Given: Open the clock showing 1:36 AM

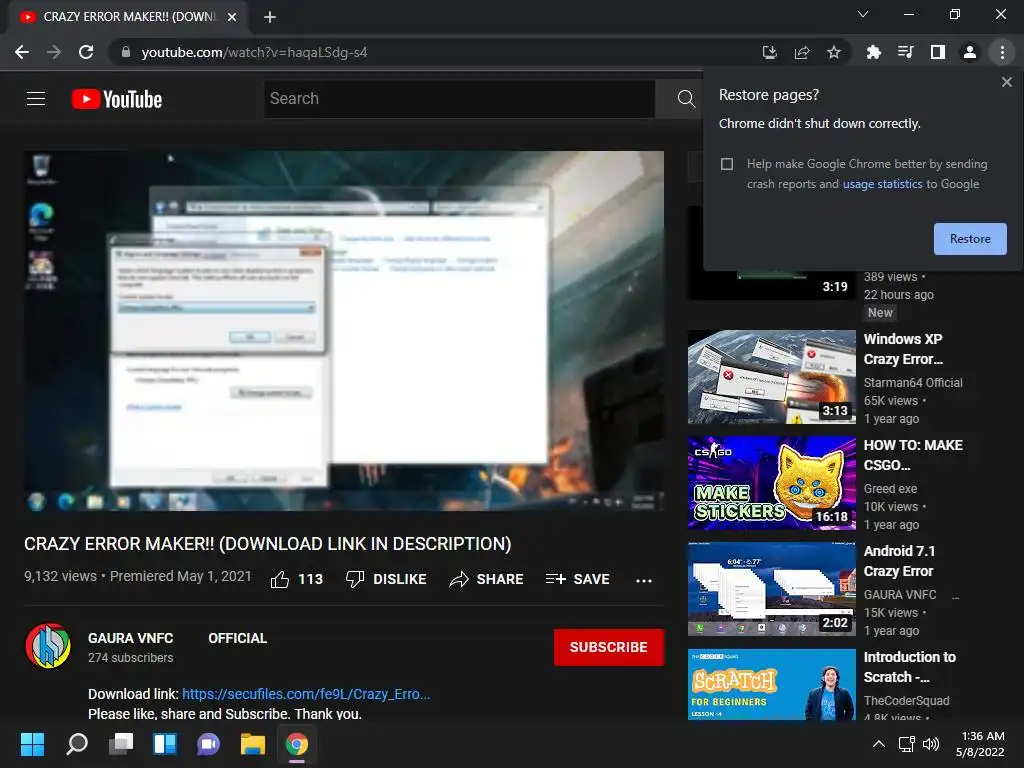Looking at the screenshot, I should [x=981, y=744].
